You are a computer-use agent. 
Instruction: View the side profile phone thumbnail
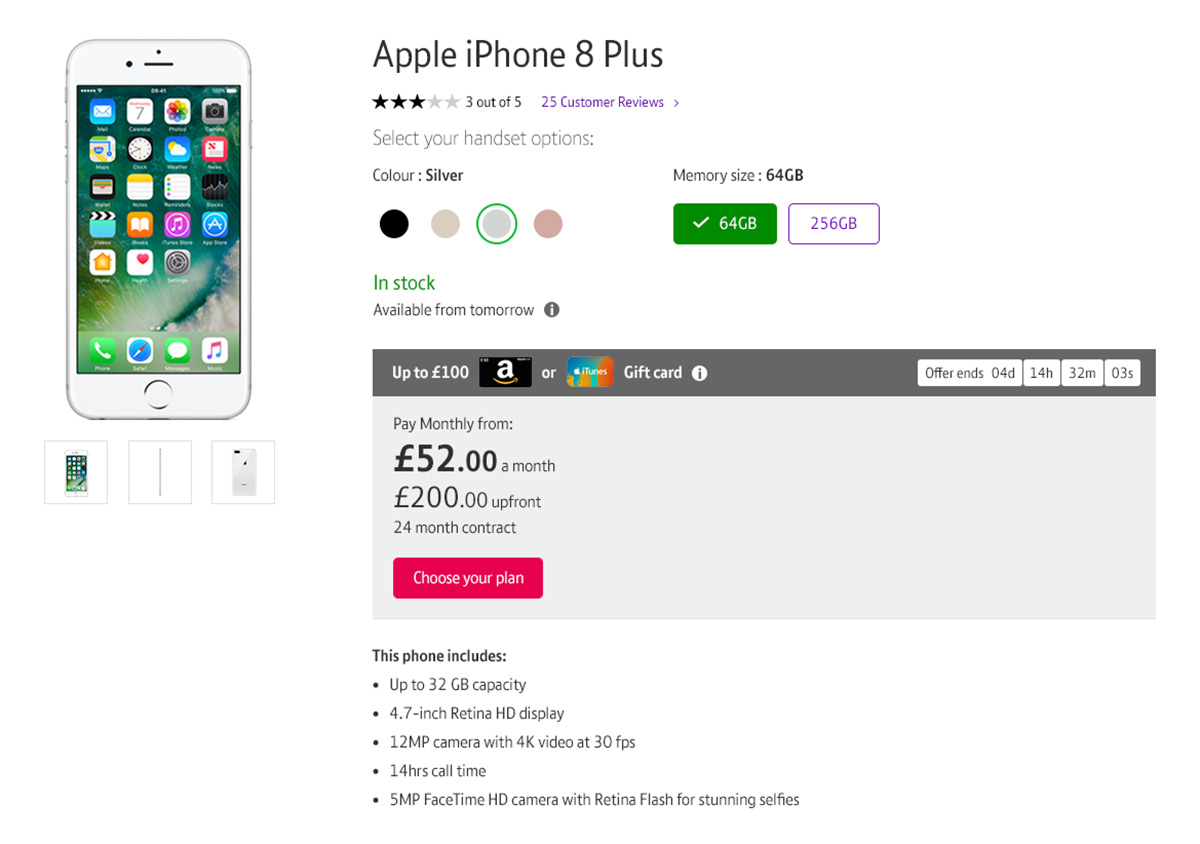point(160,472)
